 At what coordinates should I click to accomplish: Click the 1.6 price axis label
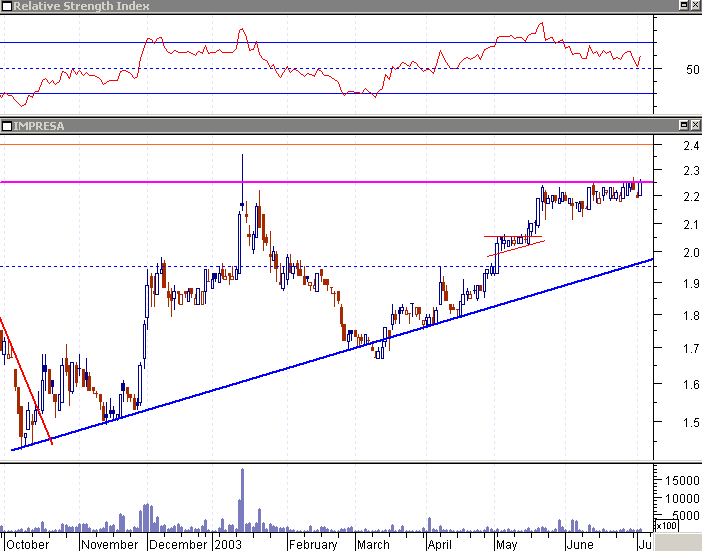(691, 384)
